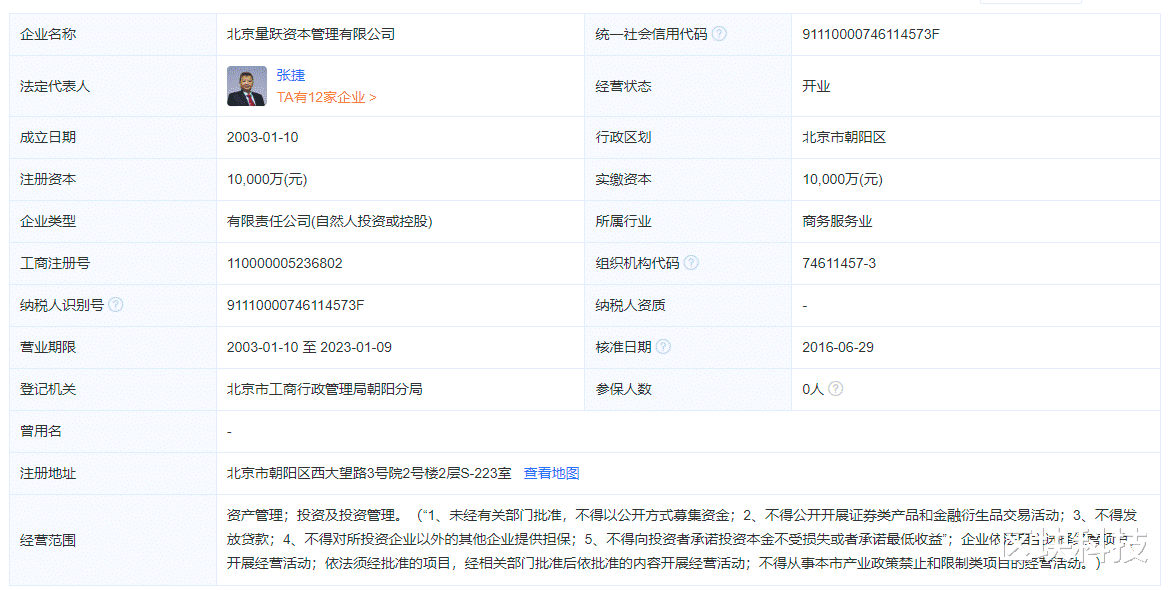Click the 企业名称 label cell
Image resolution: width=1168 pixels, height=590 pixels.
click(x=112, y=34)
